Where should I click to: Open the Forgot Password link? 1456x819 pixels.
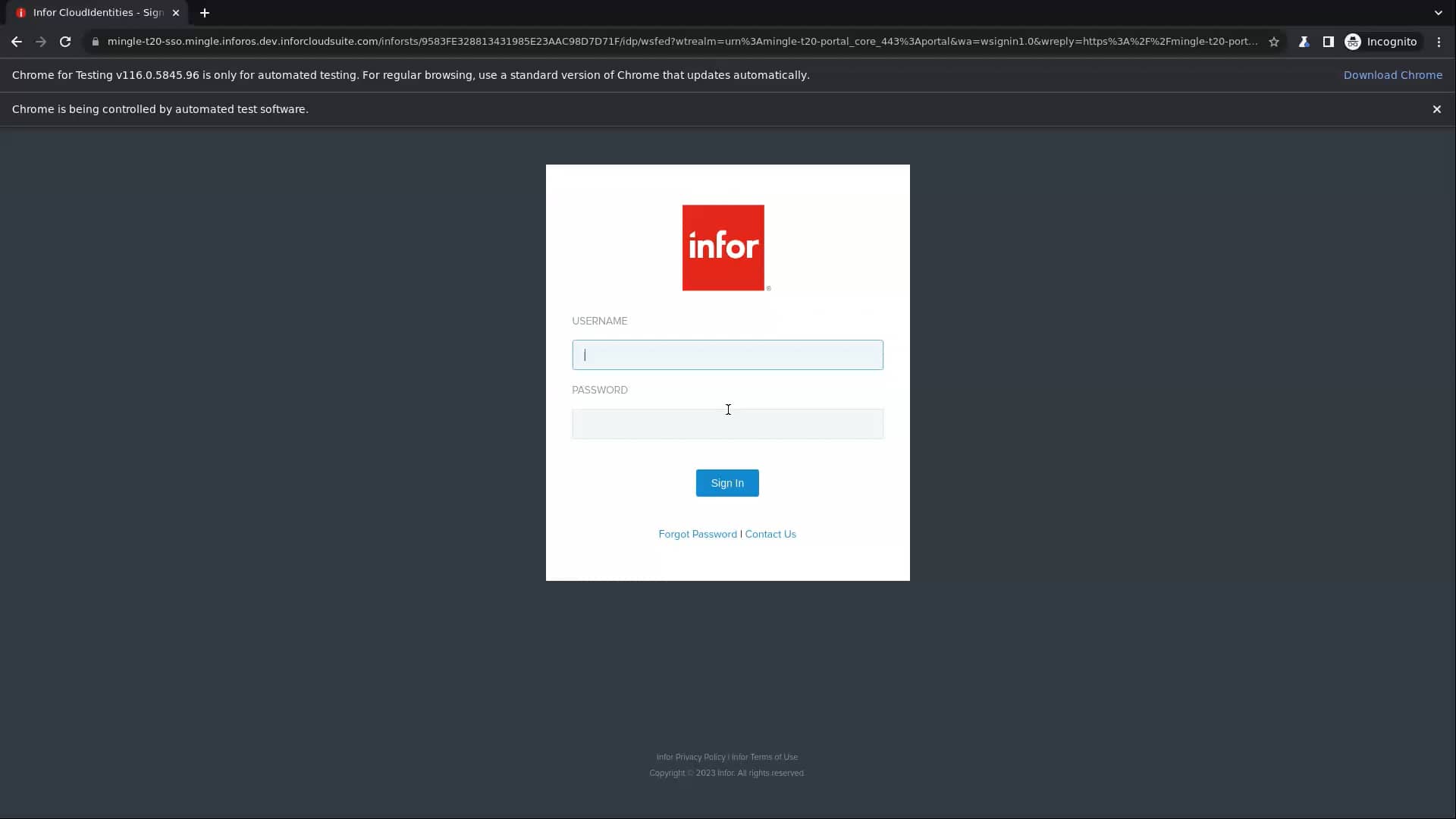697,534
